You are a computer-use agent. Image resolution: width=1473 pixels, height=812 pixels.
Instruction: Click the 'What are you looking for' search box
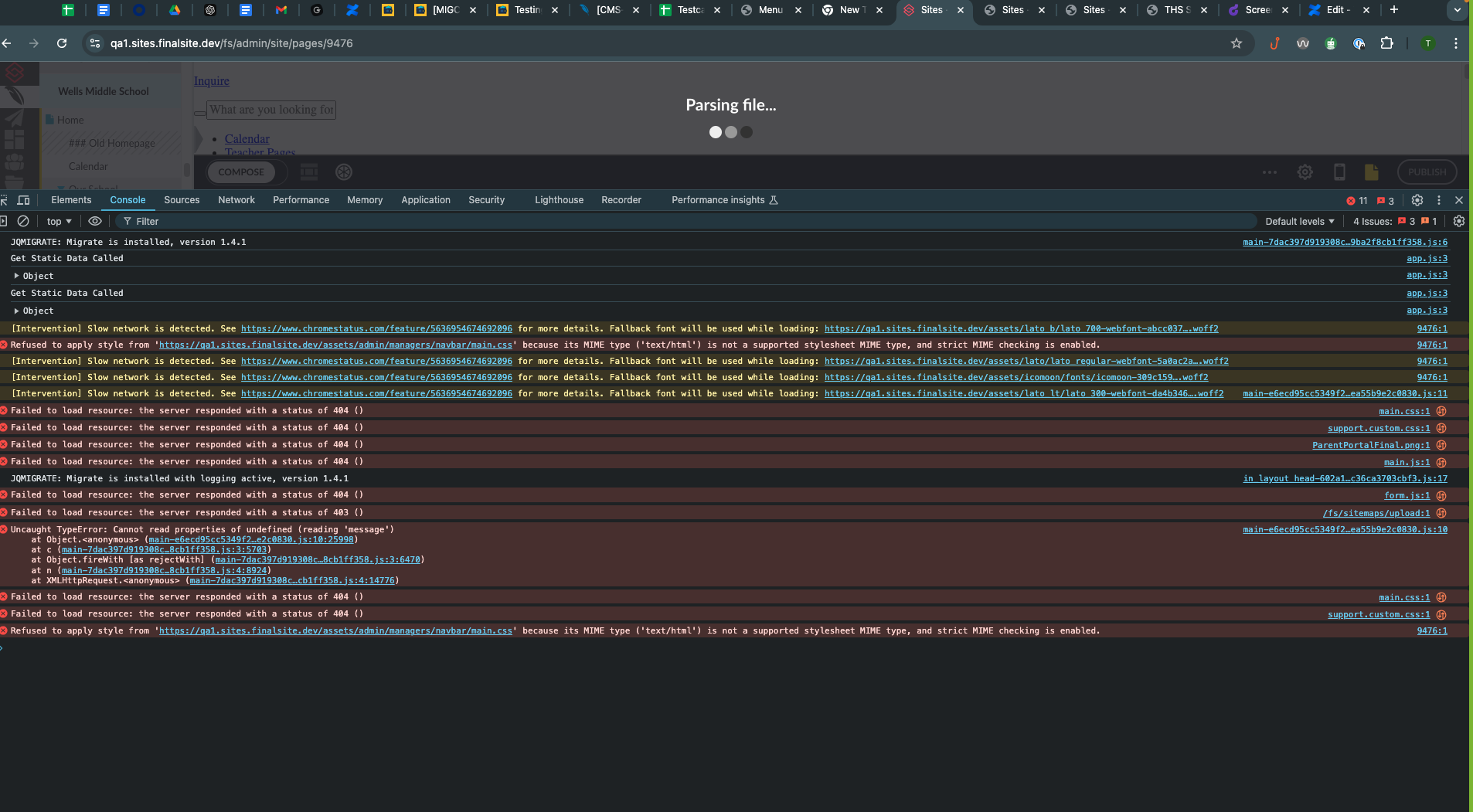point(271,110)
